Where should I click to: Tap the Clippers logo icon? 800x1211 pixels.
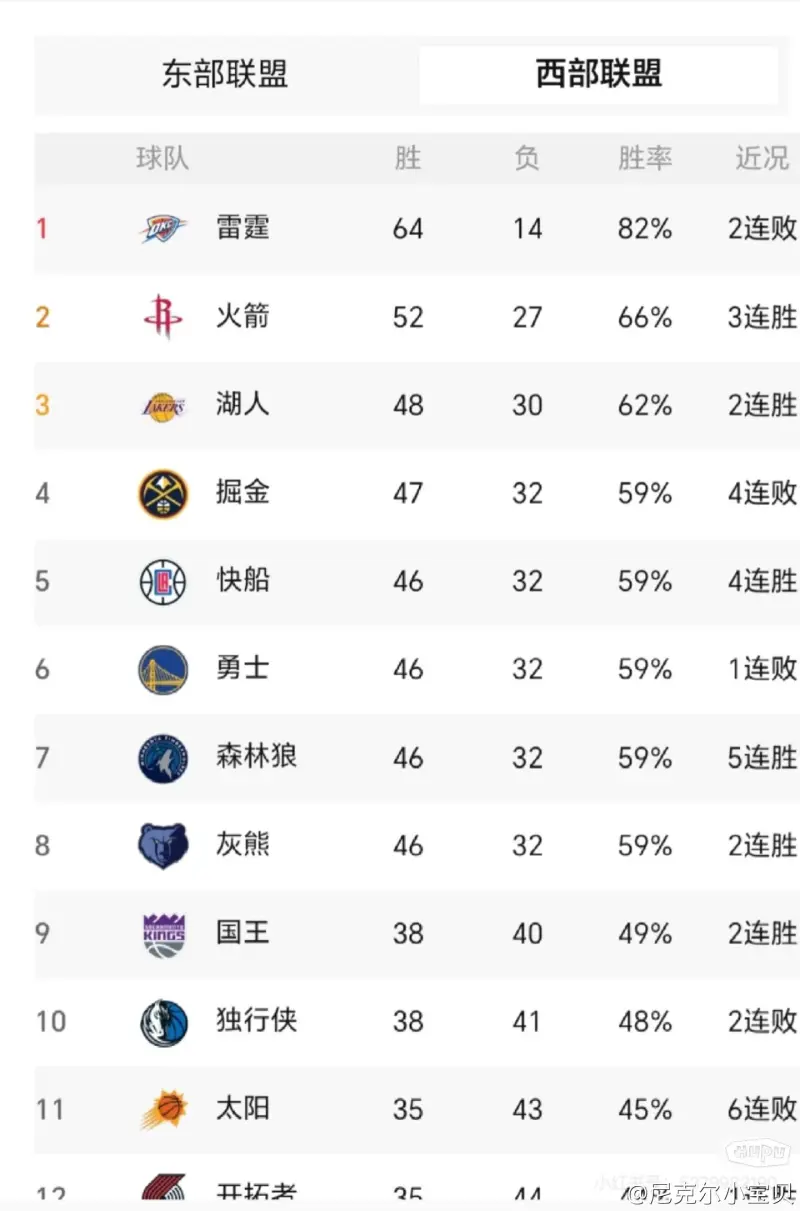click(163, 581)
